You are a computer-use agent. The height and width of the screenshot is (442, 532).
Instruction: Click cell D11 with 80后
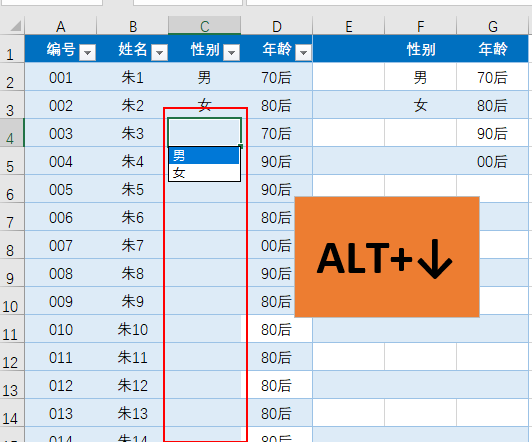click(x=277, y=329)
